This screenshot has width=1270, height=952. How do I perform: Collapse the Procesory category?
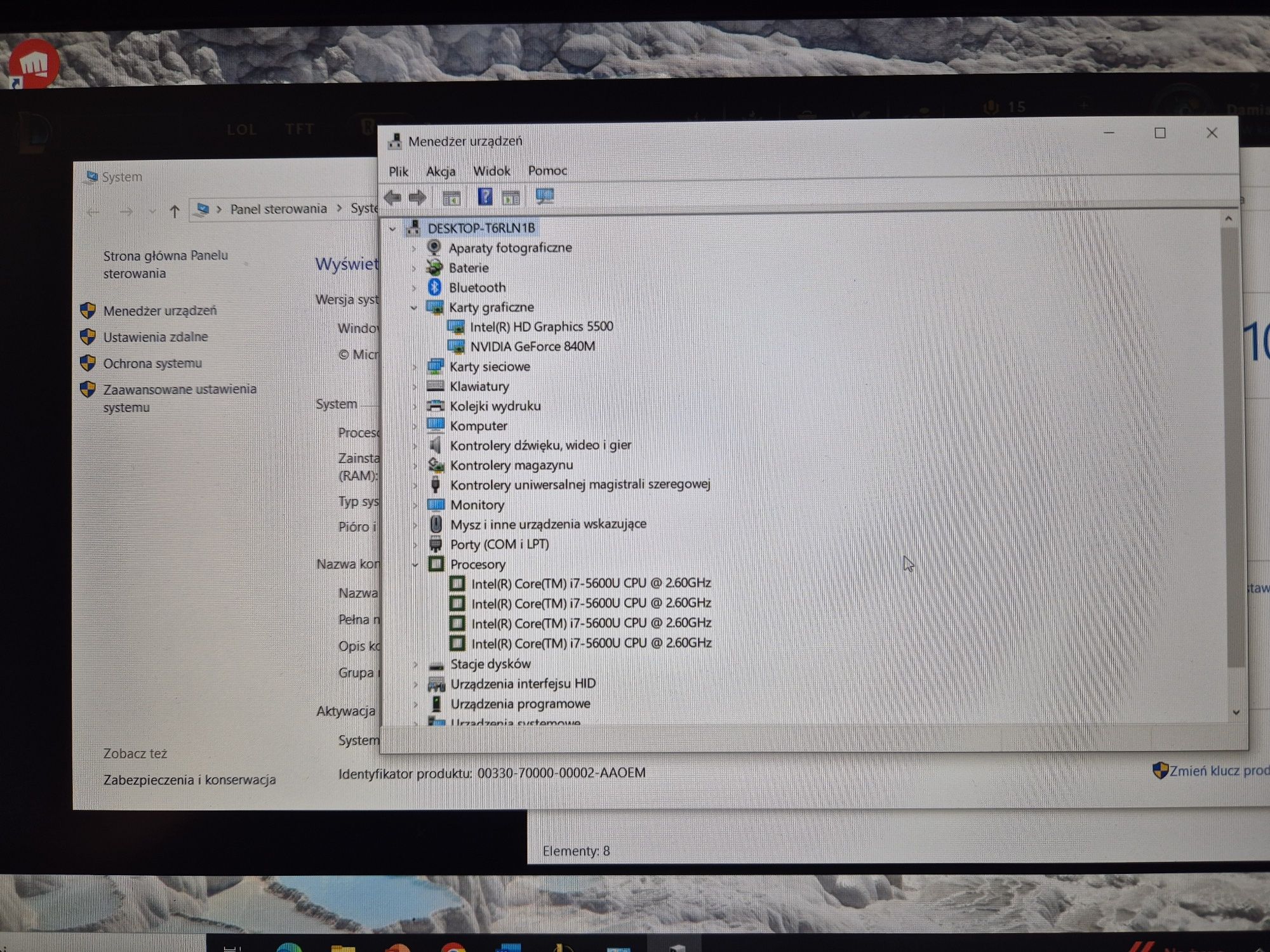(x=415, y=564)
